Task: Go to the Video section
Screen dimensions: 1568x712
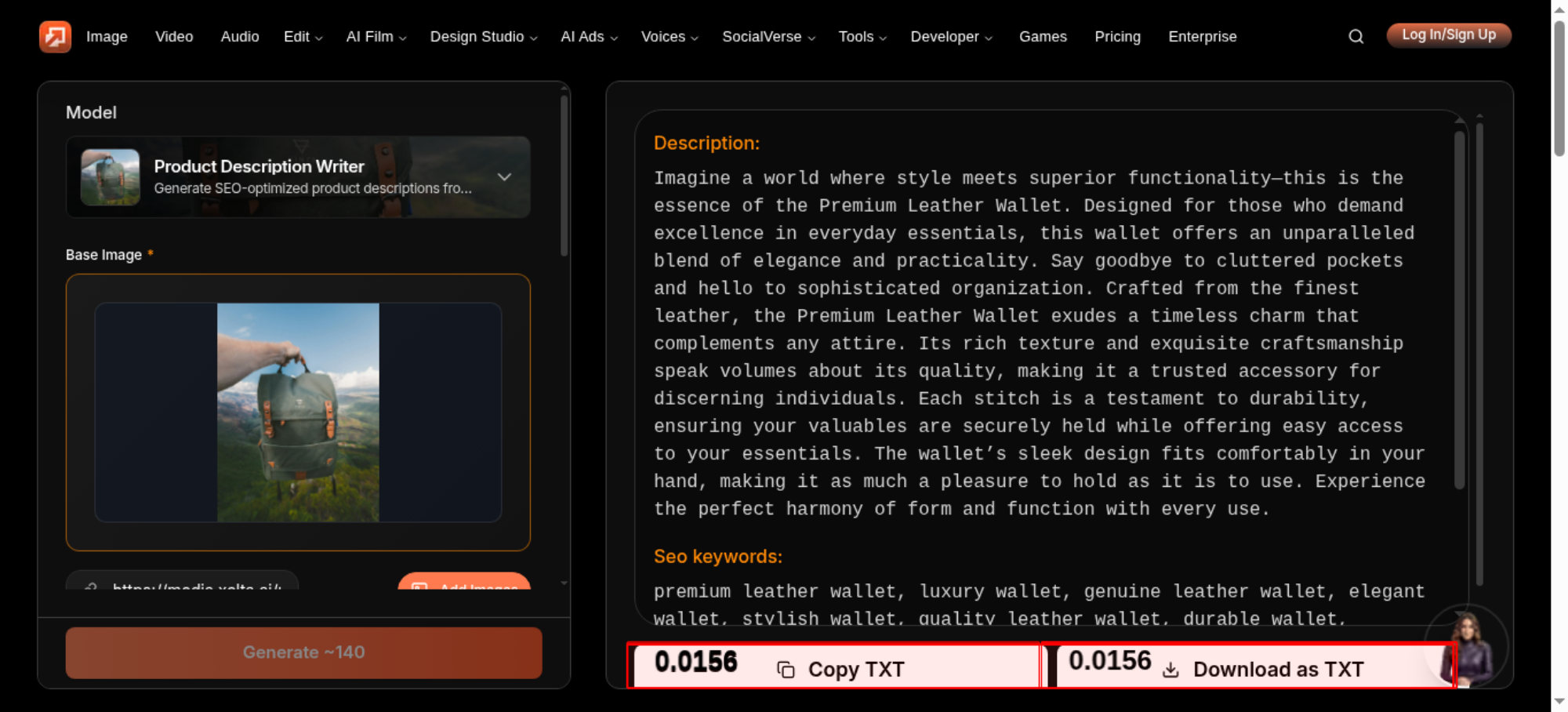Action: (x=174, y=37)
